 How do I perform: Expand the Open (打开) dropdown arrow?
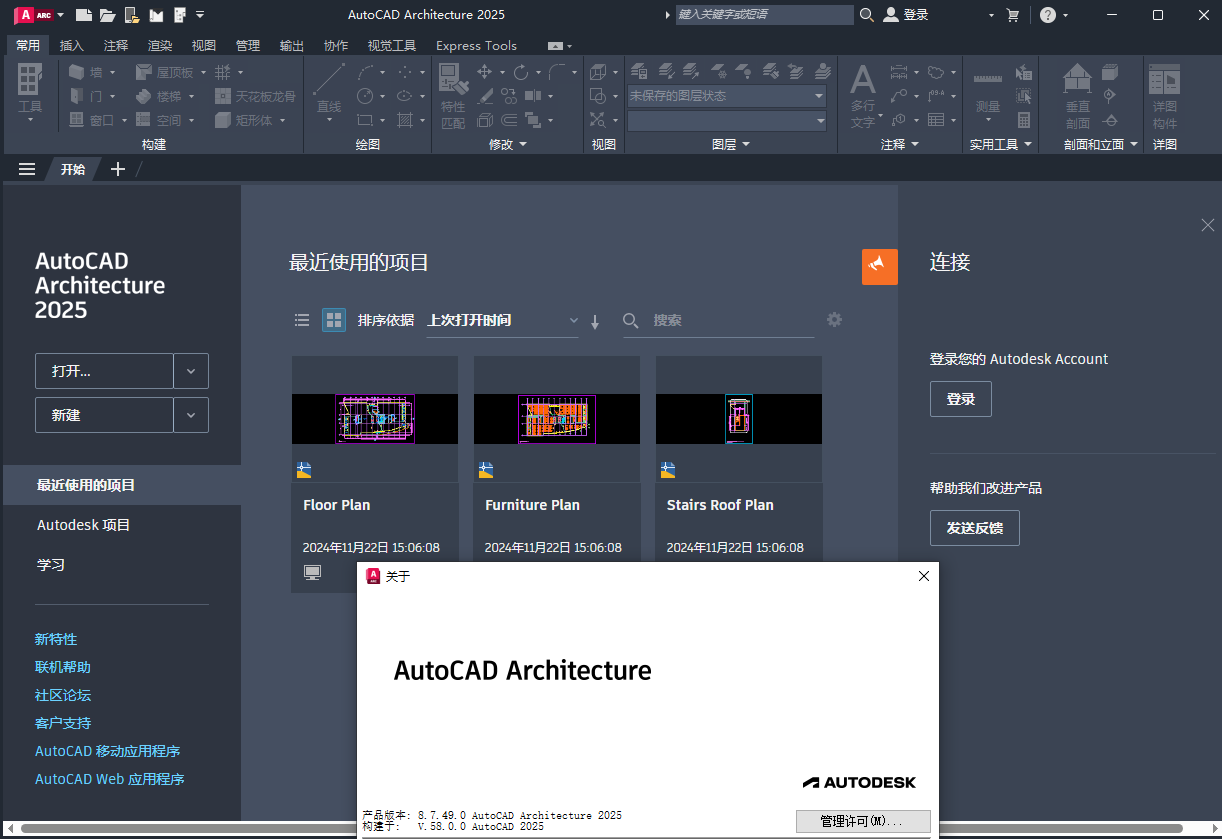[191, 370]
